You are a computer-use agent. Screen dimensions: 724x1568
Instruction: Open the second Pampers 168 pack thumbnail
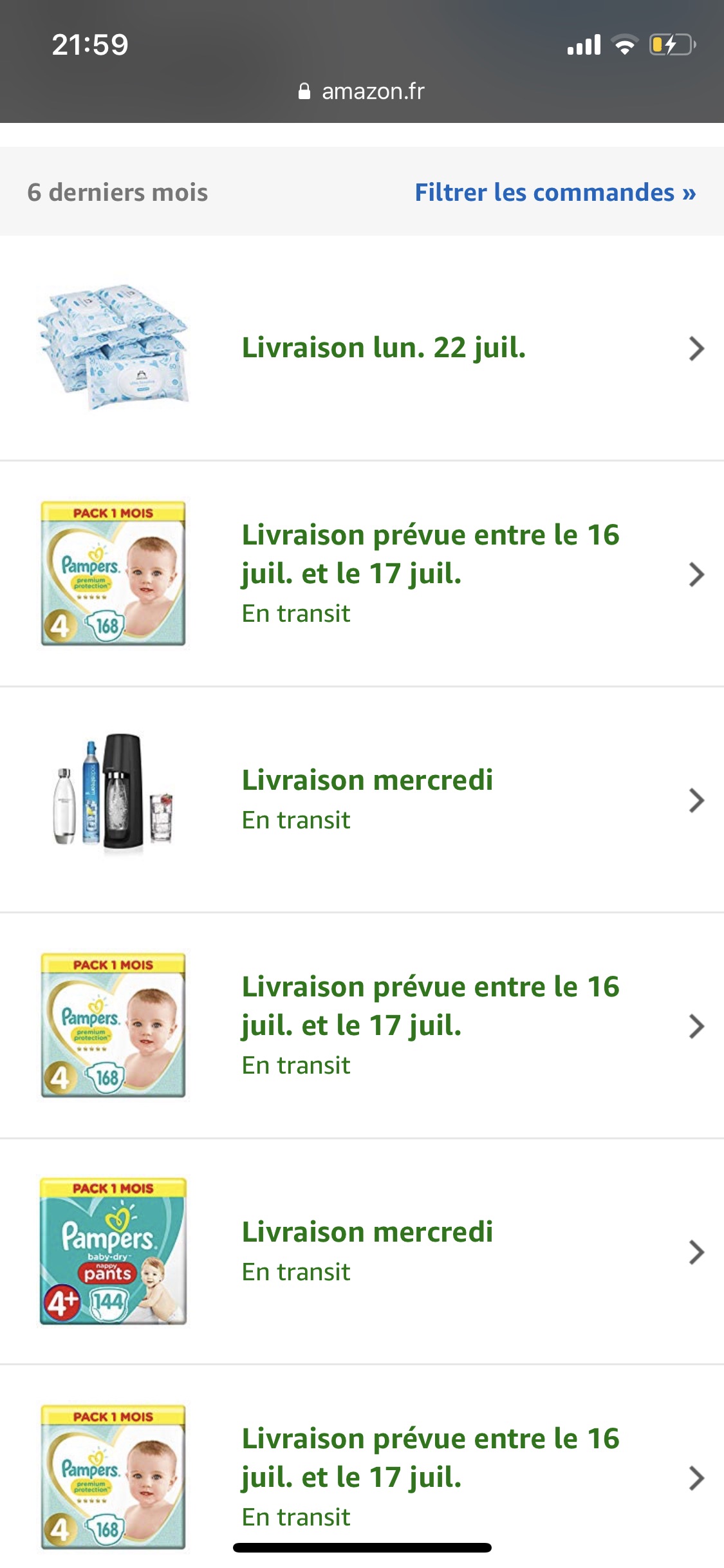tap(113, 1025)
